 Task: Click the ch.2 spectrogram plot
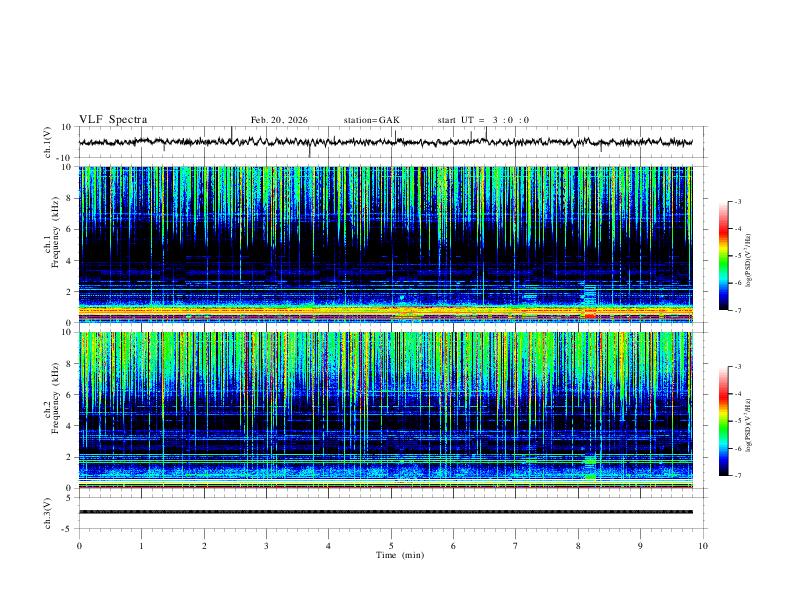coord(385,410)
